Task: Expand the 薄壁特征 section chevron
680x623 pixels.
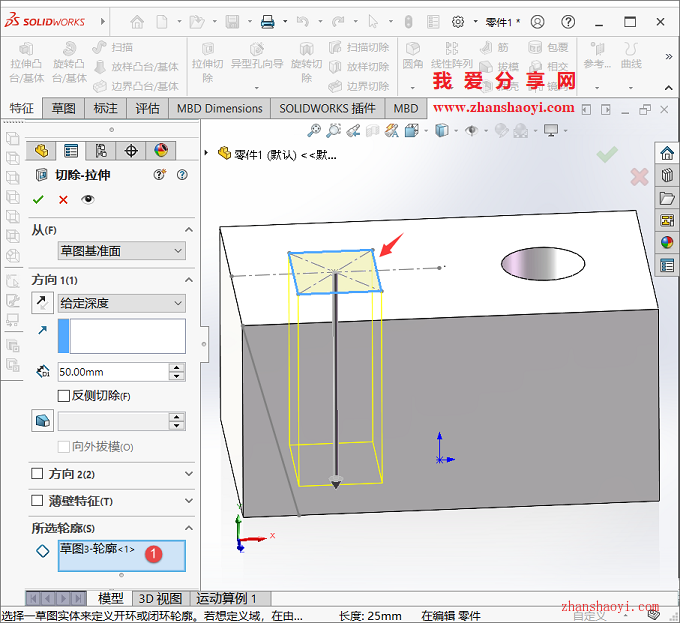Action: (x=189, y=501)
